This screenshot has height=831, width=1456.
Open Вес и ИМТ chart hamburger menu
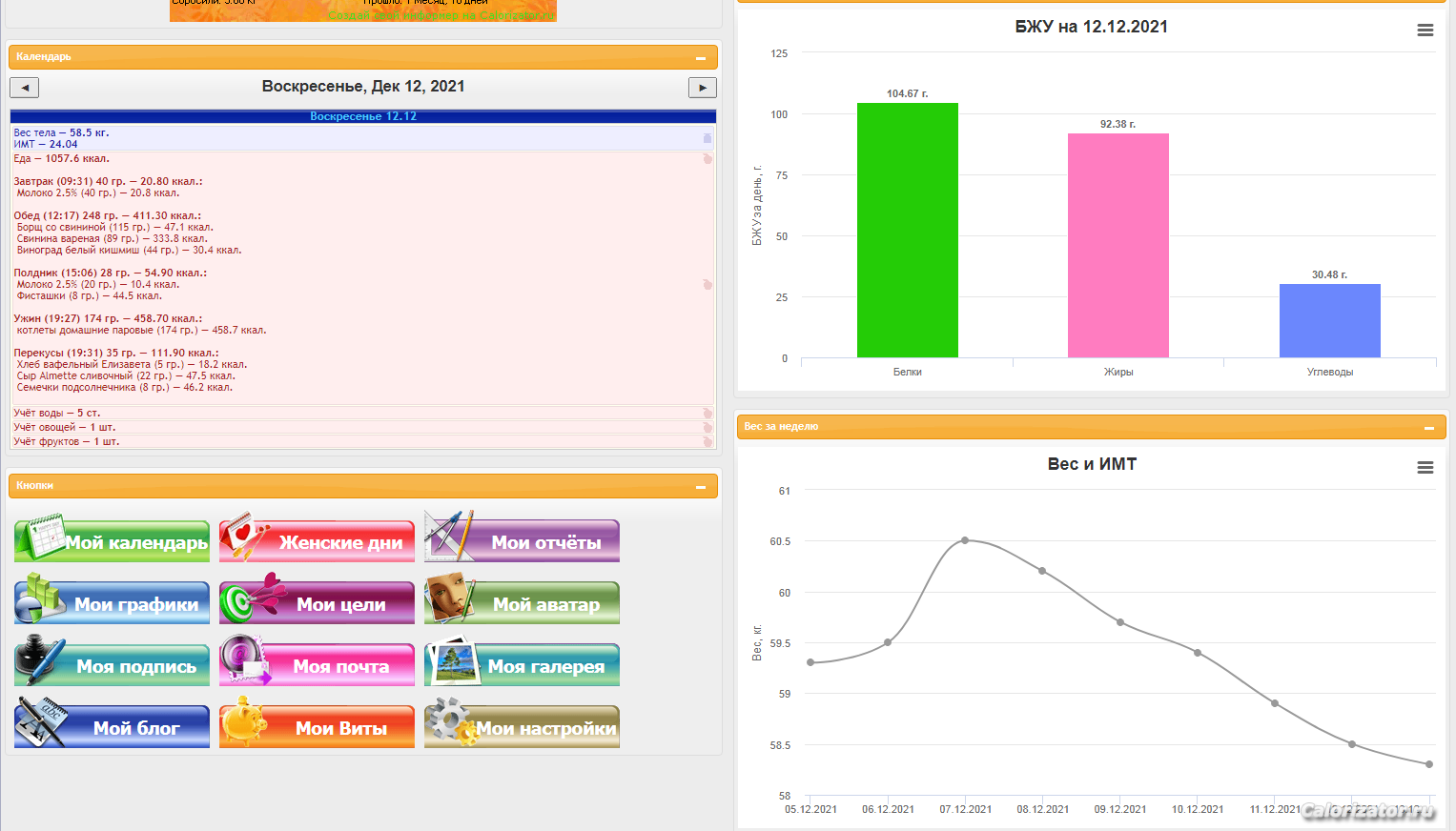[1425, 468]
